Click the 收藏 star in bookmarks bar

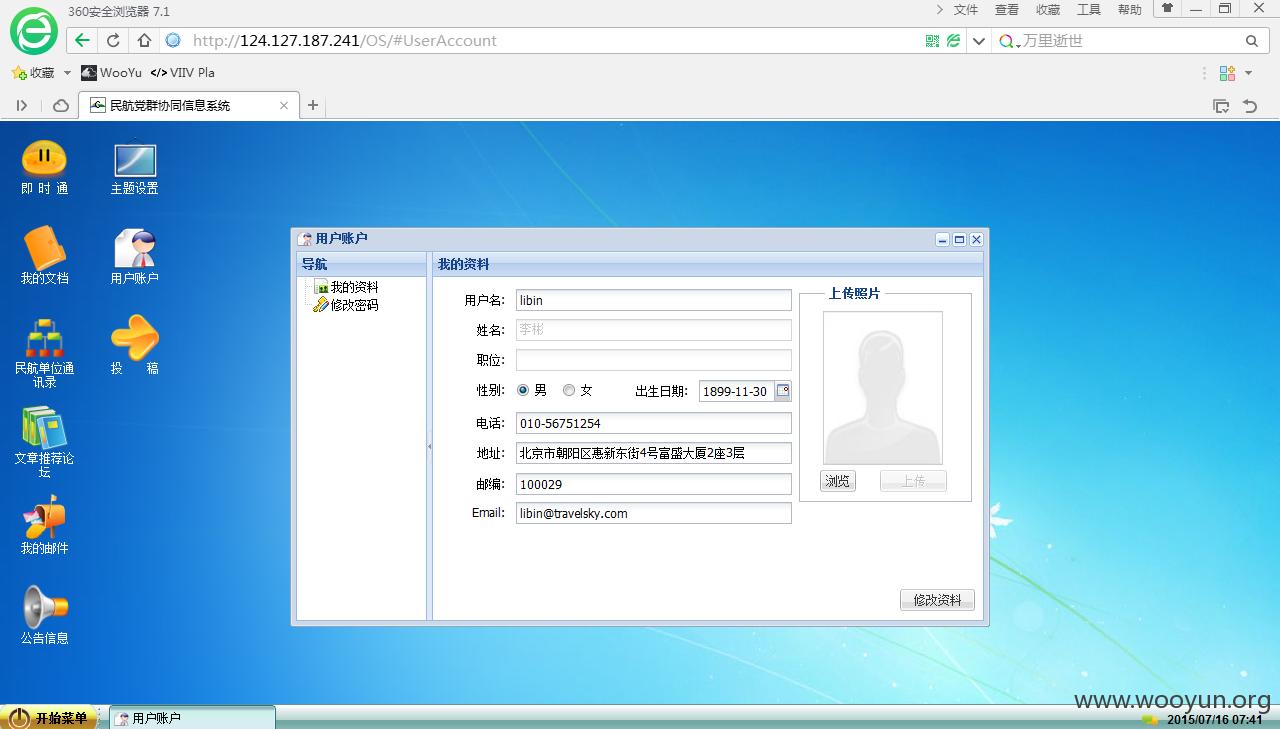(x=18, y=73)
